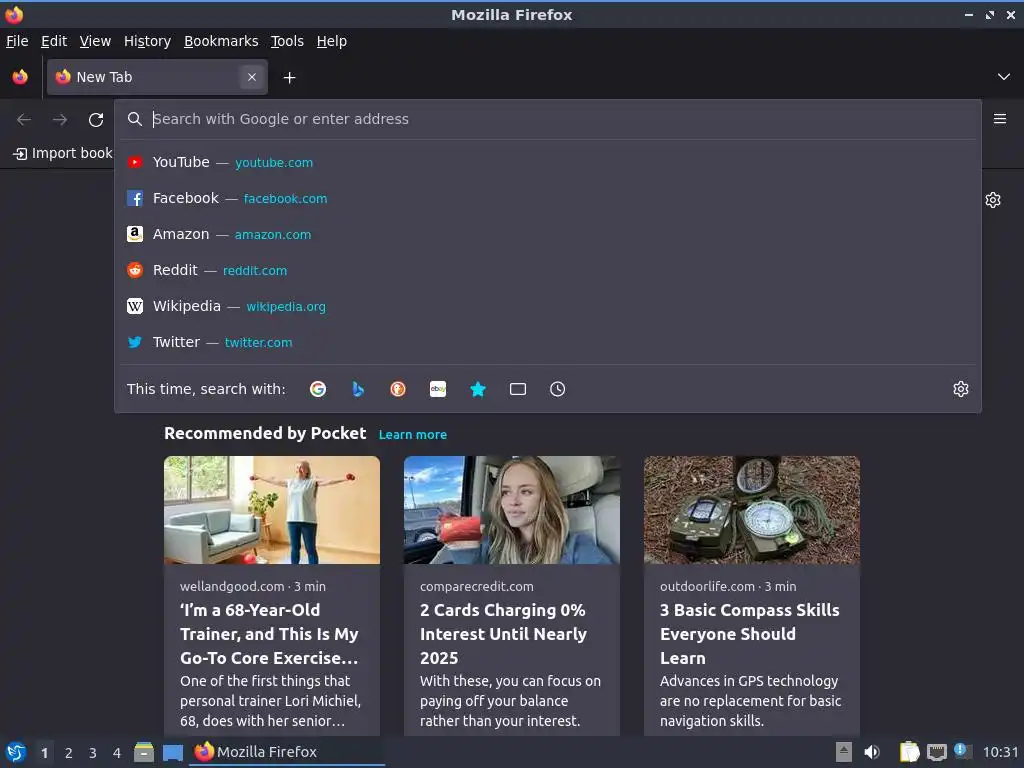
Task: Click '2 Cards Charging 0% Interest' headline
Action: 504,634
